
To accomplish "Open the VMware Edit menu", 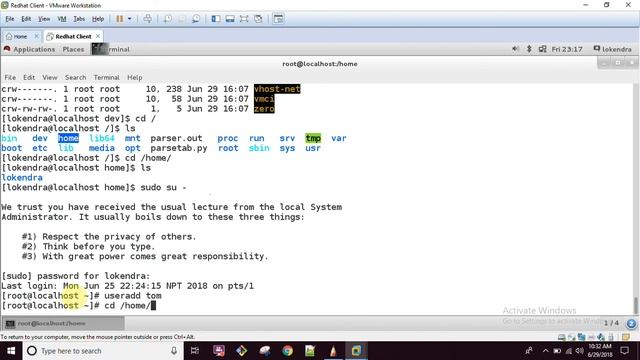I will click(26, 19).
